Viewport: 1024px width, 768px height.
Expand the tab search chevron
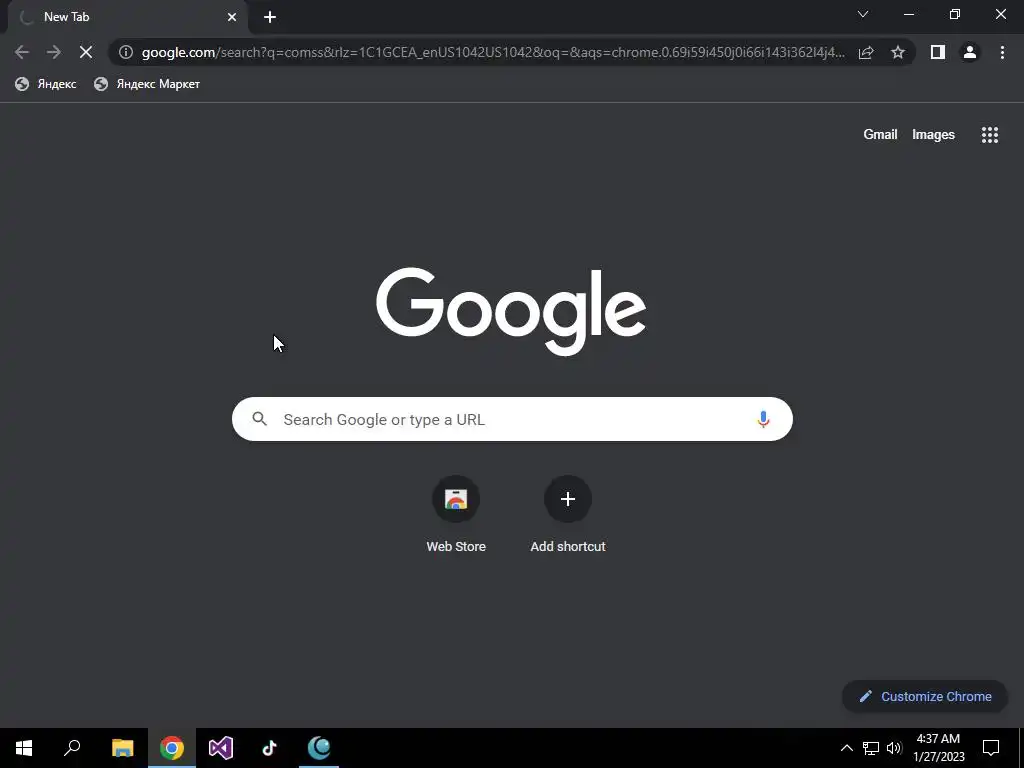[863, 14]
